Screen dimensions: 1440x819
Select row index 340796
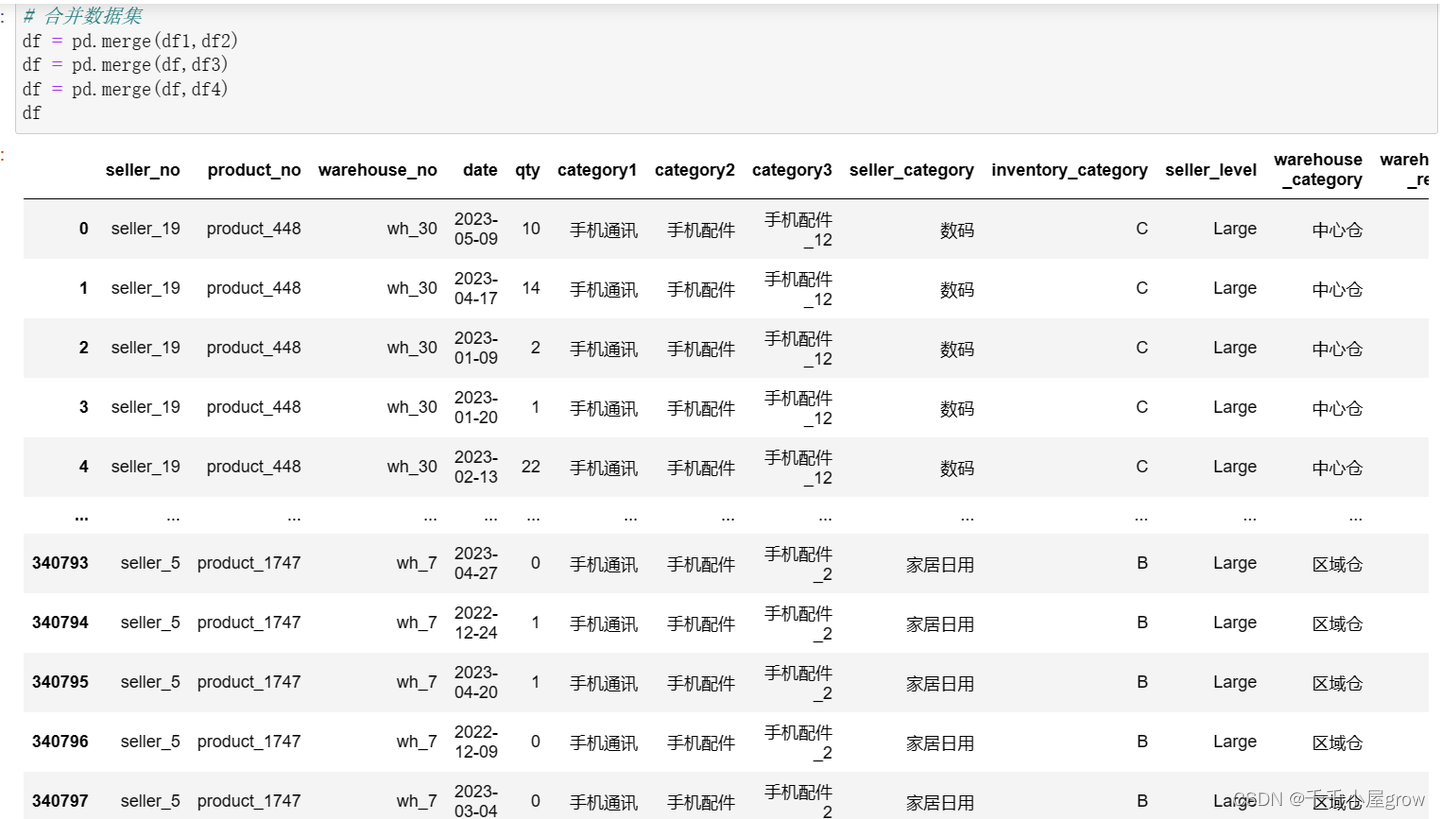coord(60,741)
